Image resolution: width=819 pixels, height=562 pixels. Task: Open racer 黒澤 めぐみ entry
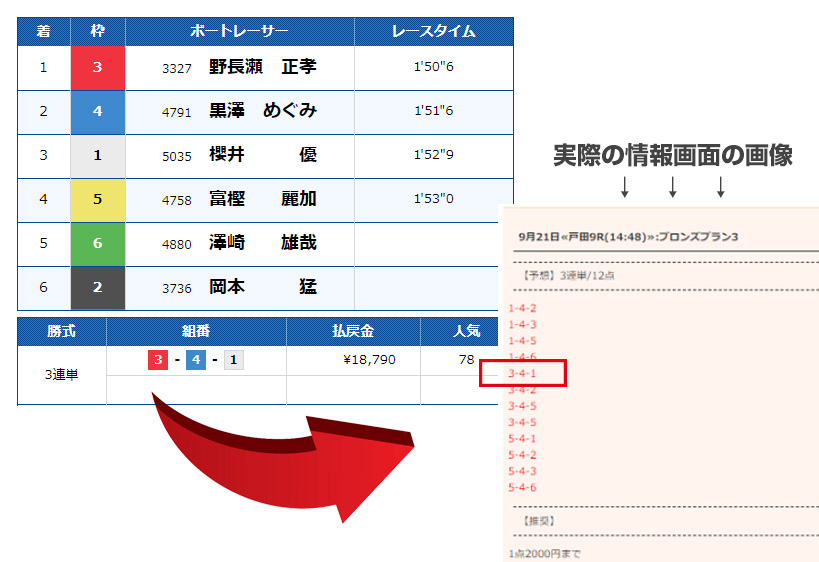pyautogui.click(x=262, y=111)
